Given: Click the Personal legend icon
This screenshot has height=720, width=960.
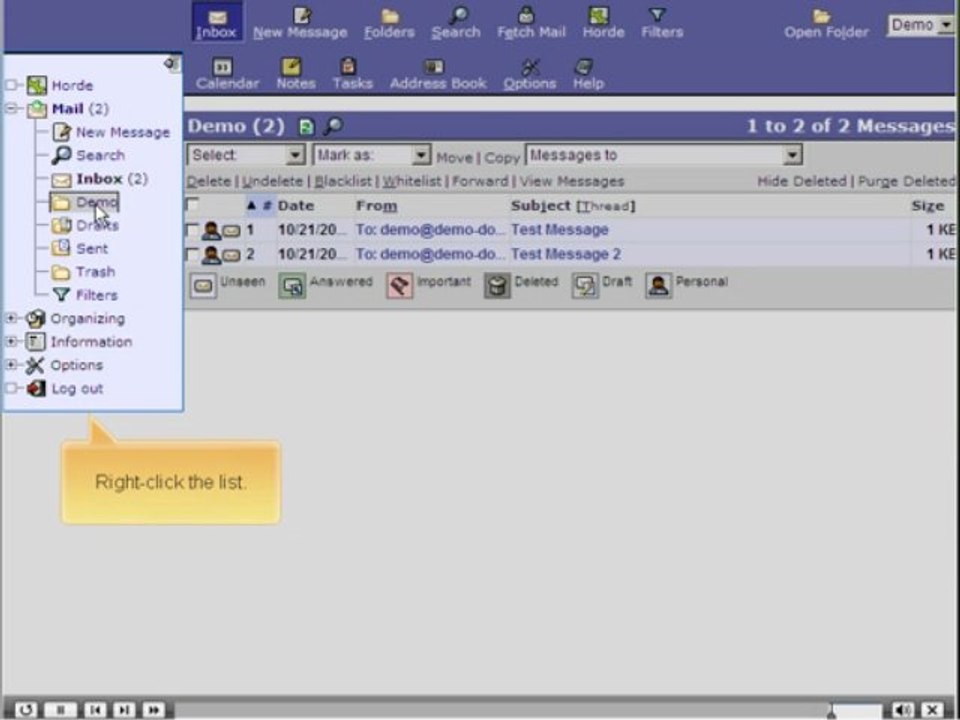Looking at the screenshot, I should pyautogui.click(x=659, y=285).
